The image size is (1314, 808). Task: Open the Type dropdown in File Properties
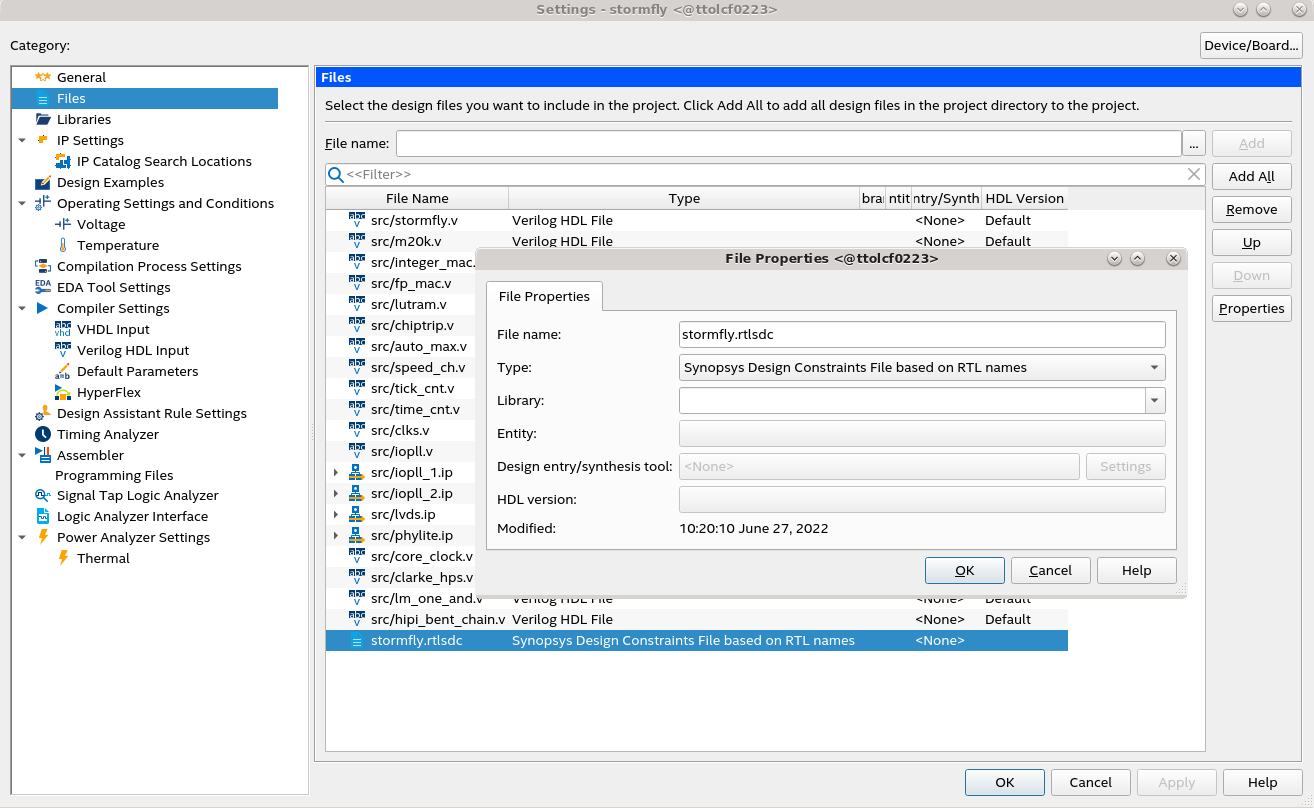(1155, 367)
